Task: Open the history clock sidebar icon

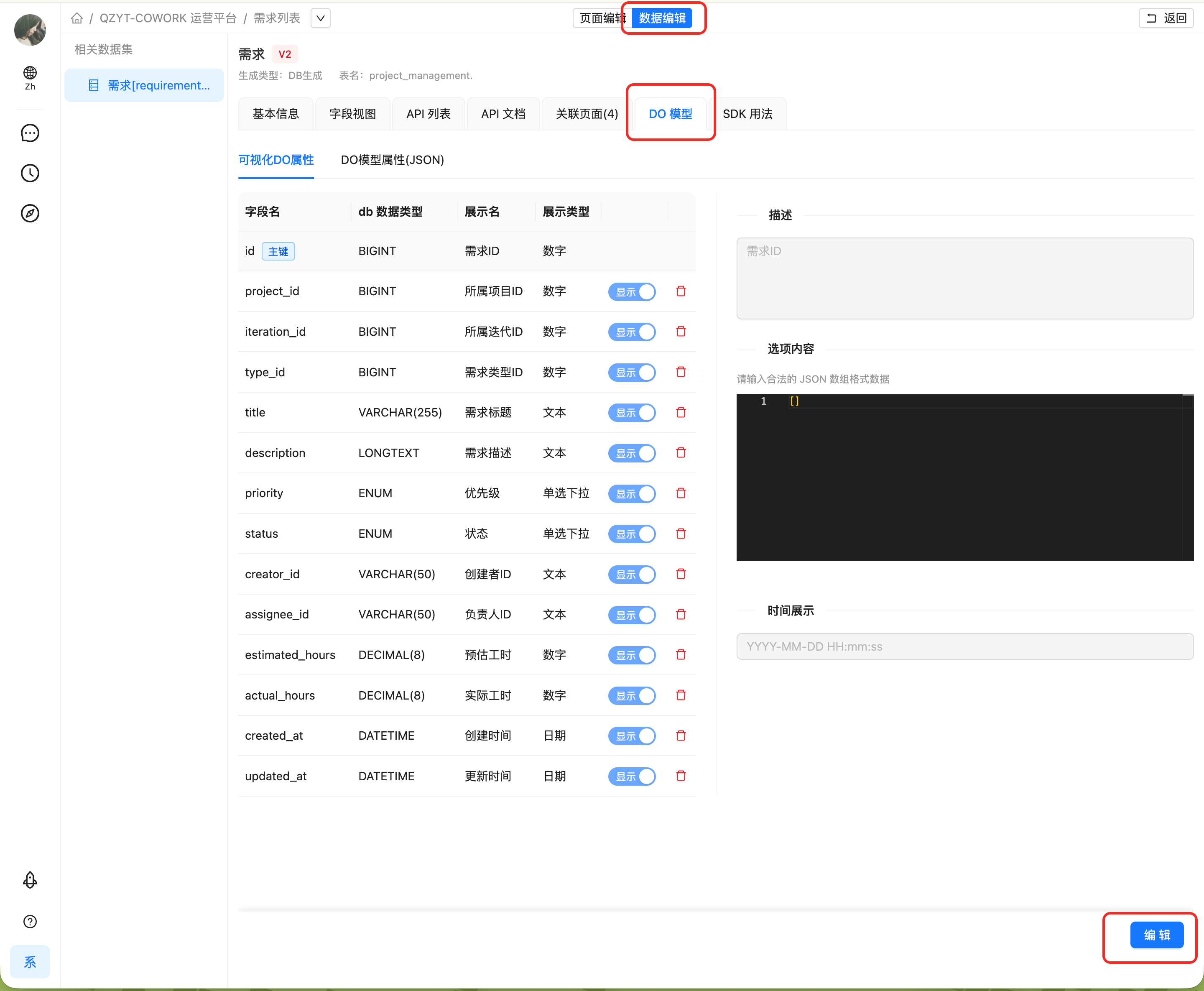Action: (30, 173)
